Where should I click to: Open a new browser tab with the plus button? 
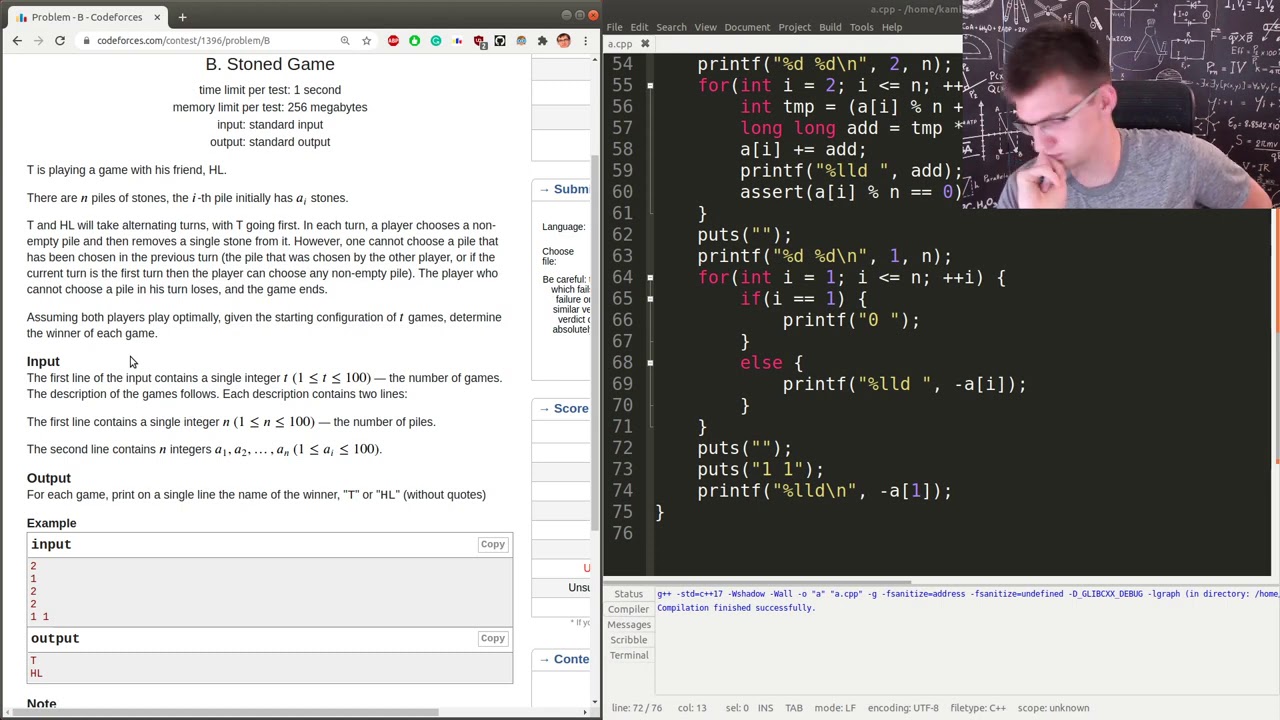pyautogui.click(x=182, y=17)
